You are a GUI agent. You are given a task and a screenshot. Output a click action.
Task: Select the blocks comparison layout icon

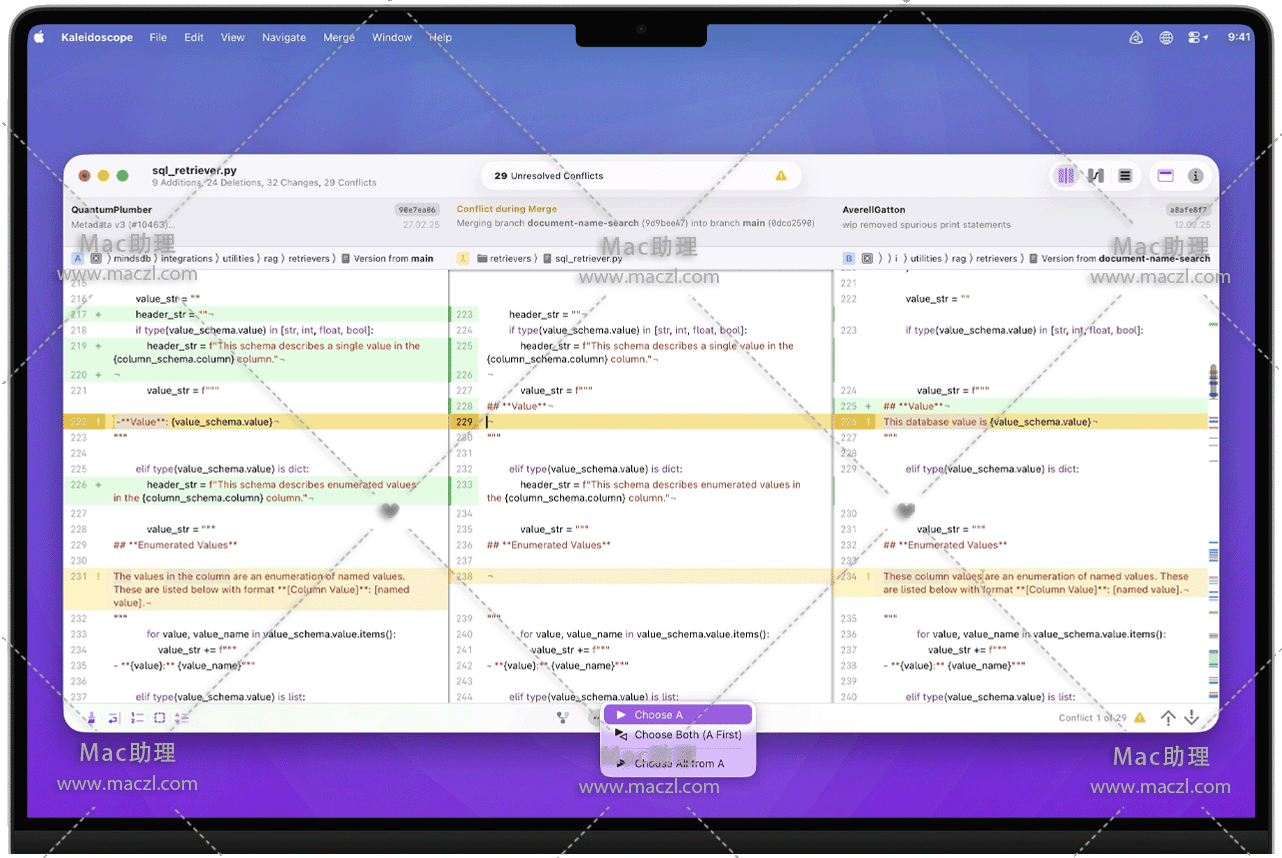(x=1066, y=176)
